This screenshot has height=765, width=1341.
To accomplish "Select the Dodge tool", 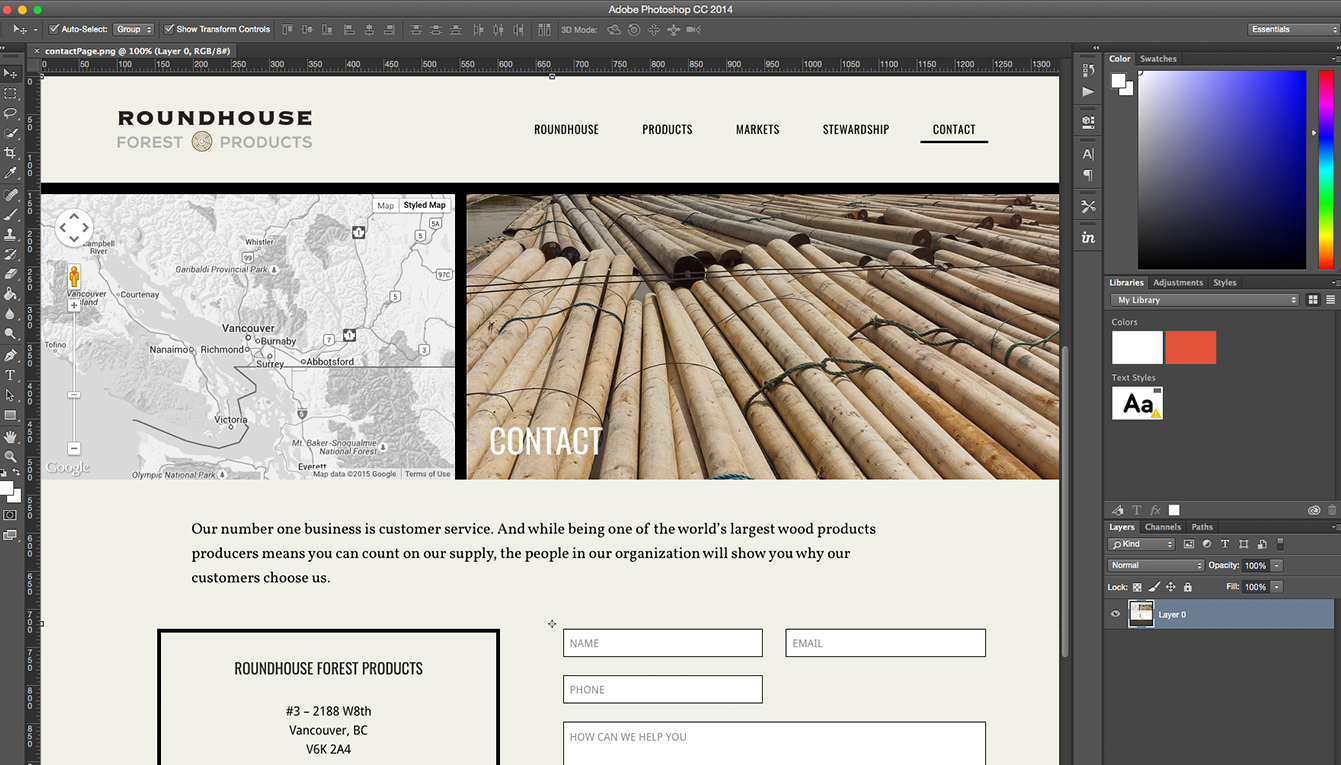I will pos(10,335).
